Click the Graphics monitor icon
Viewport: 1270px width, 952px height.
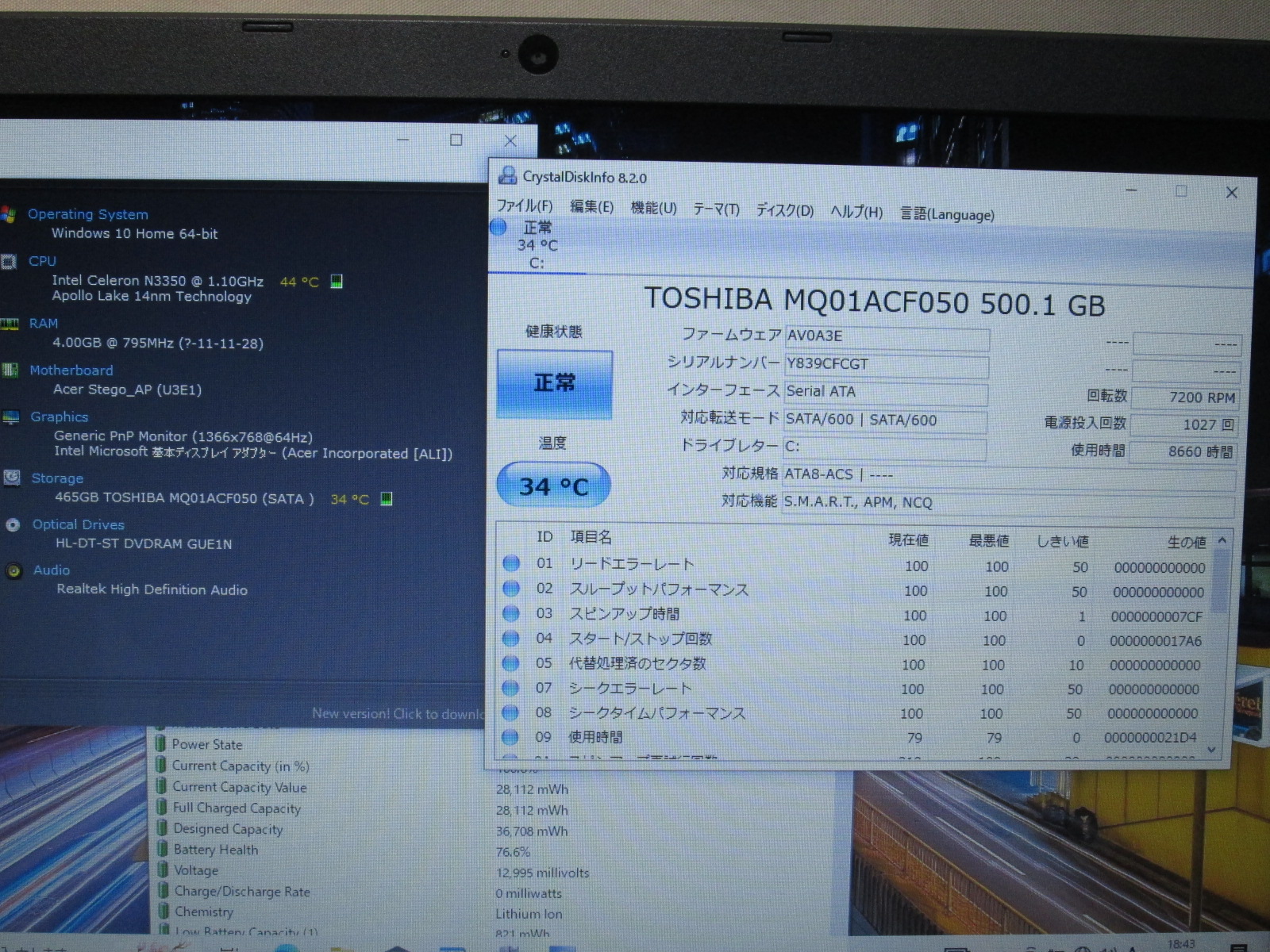[x=11, y=417]
